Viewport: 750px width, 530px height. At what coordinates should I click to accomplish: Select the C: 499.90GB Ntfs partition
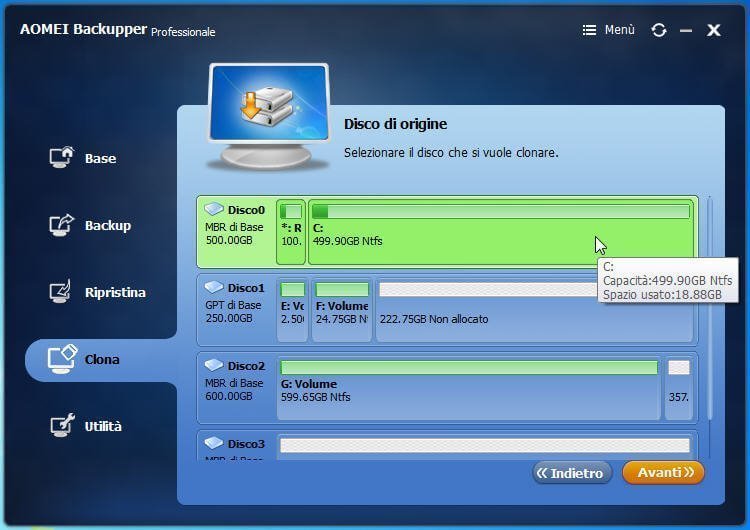point(501,232)
